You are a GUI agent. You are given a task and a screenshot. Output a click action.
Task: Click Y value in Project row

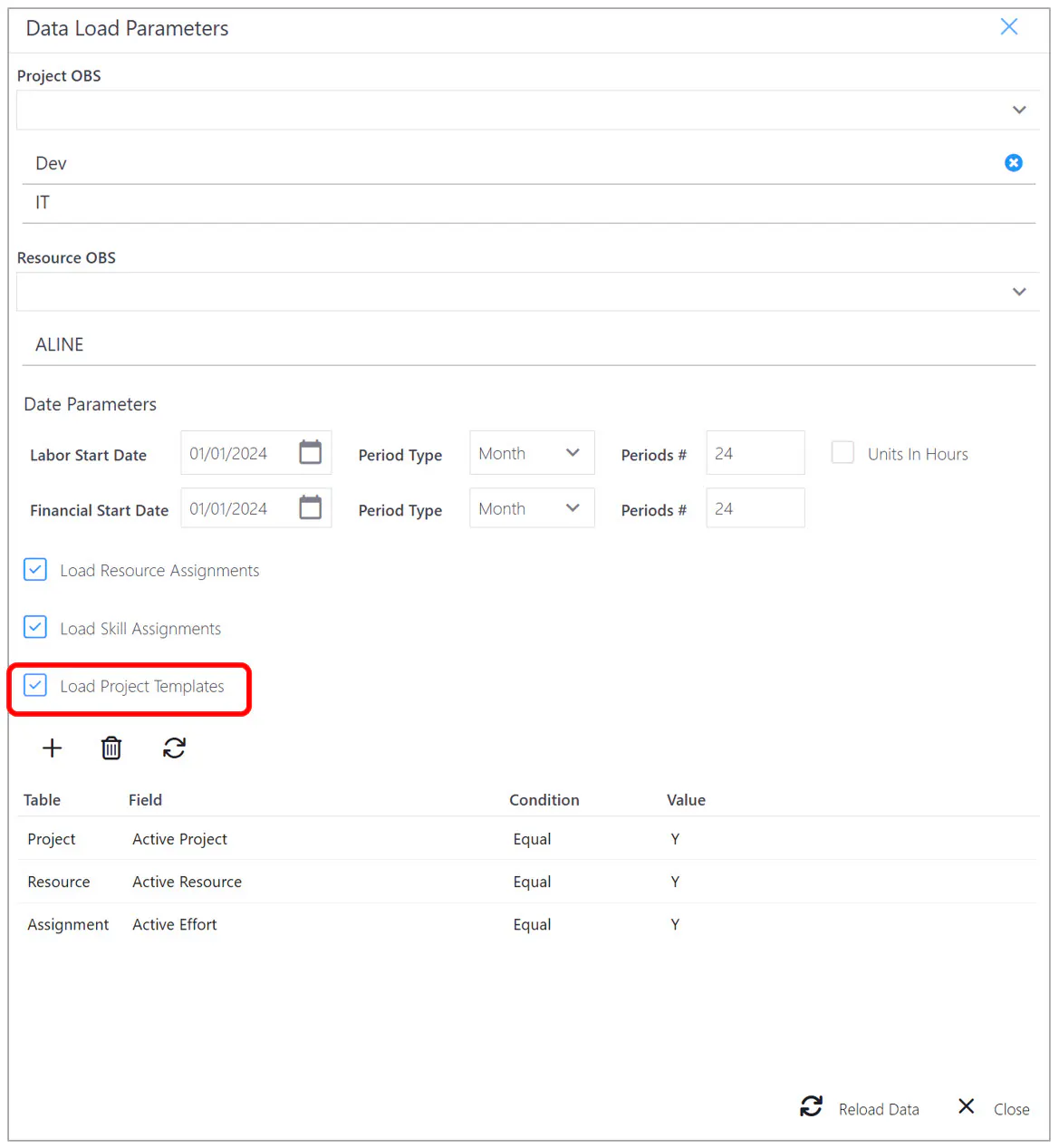[675, 839]
